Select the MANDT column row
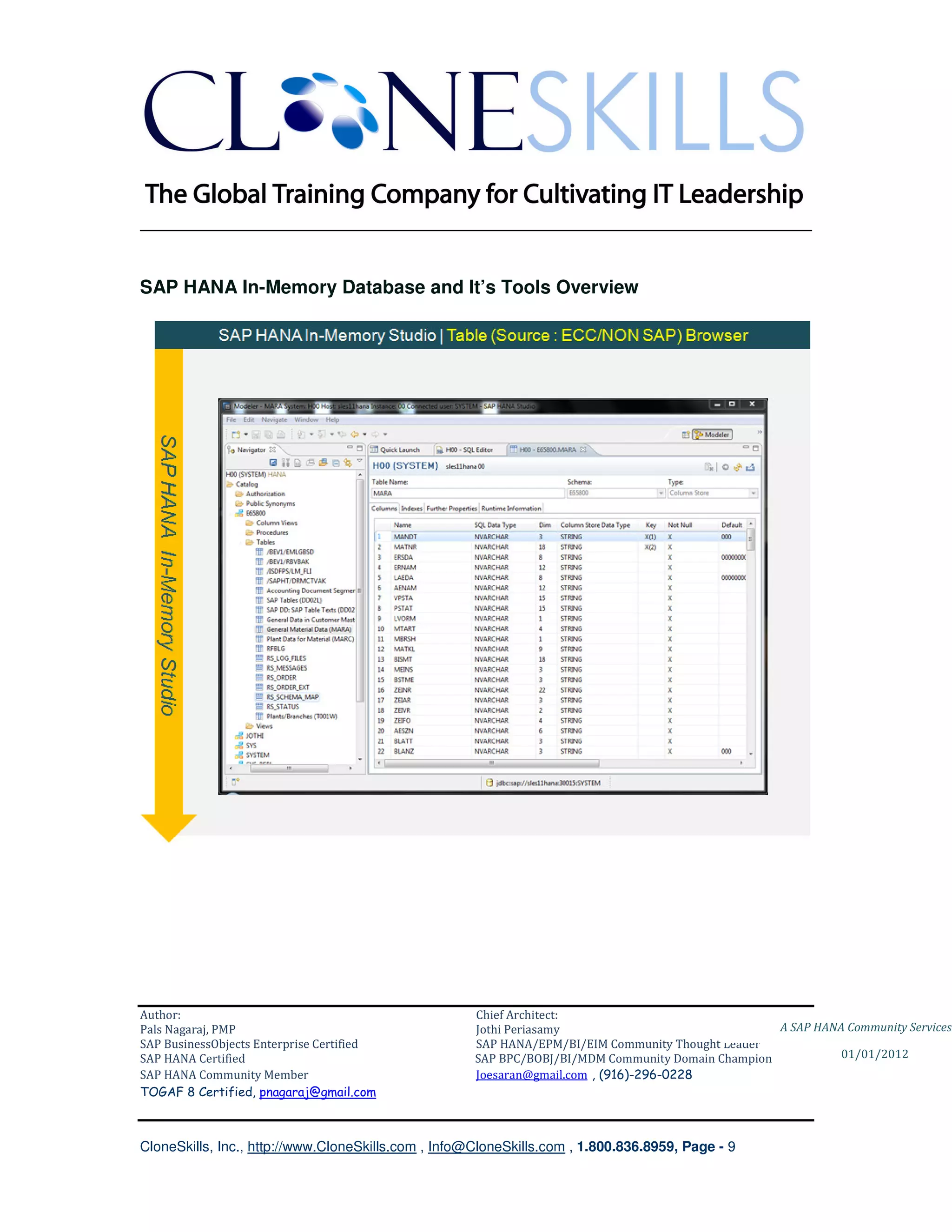The height and width of the screenshot is (1232, 952). (561, 537)
